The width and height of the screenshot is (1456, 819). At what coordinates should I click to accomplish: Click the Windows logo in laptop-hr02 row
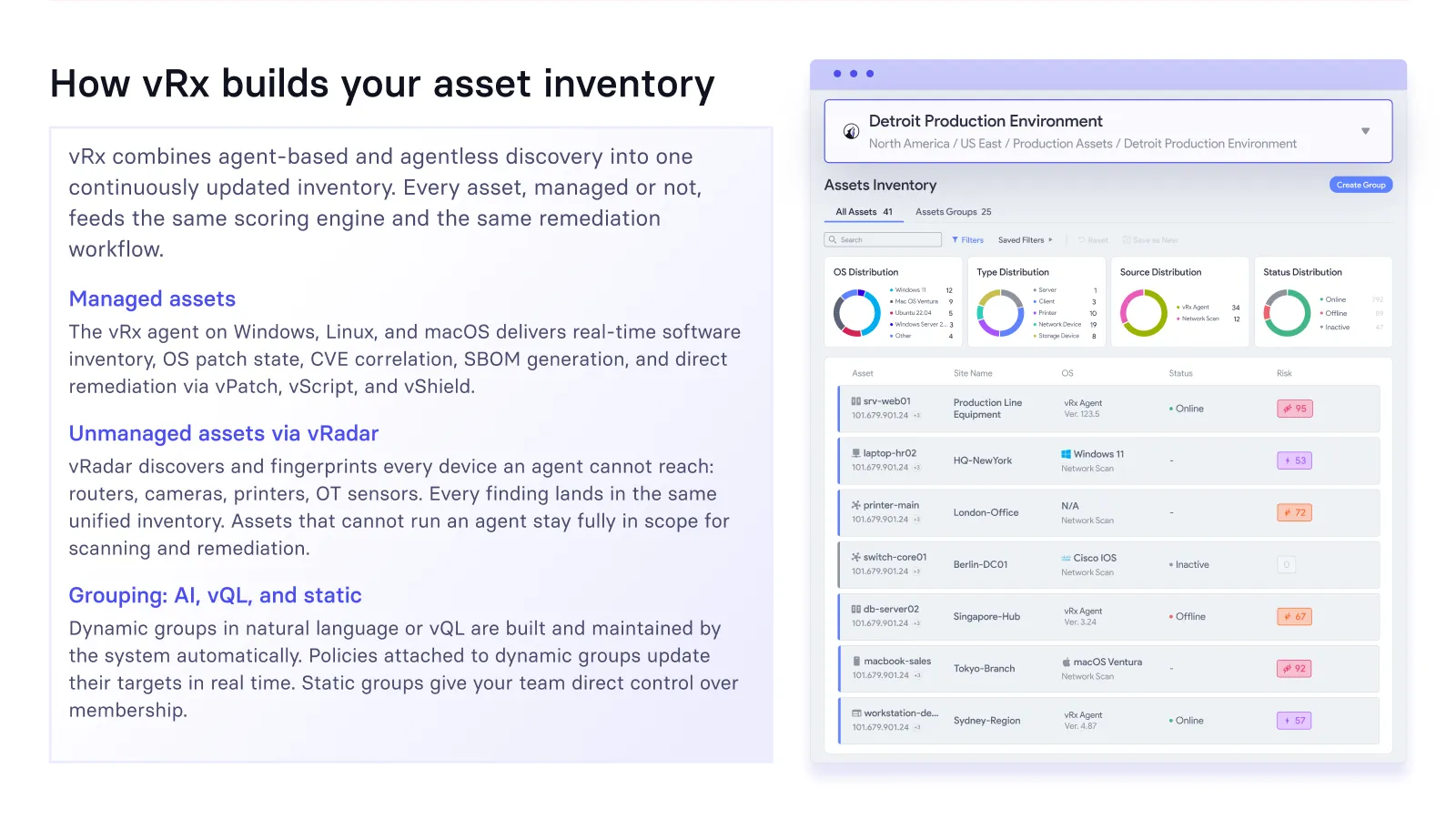[1066, 454]
